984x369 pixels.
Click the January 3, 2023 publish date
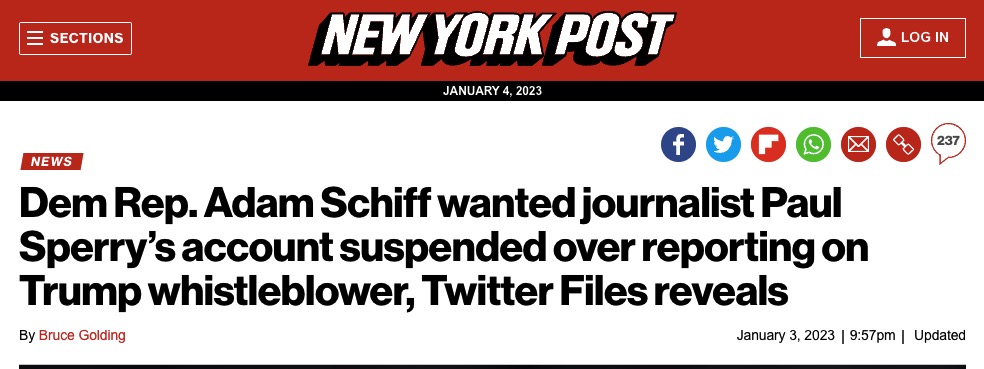click(785, 335)
